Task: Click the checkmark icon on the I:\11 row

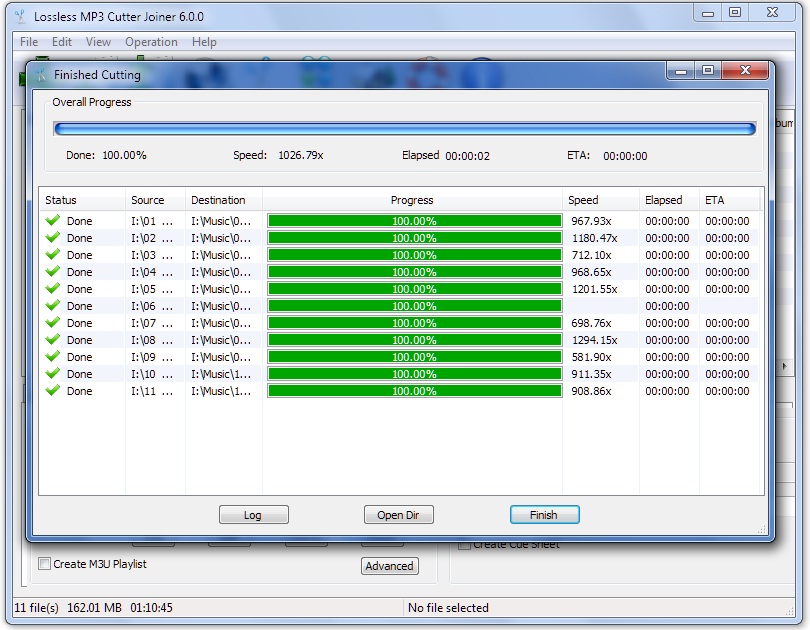Action: [x=53, y=390]
